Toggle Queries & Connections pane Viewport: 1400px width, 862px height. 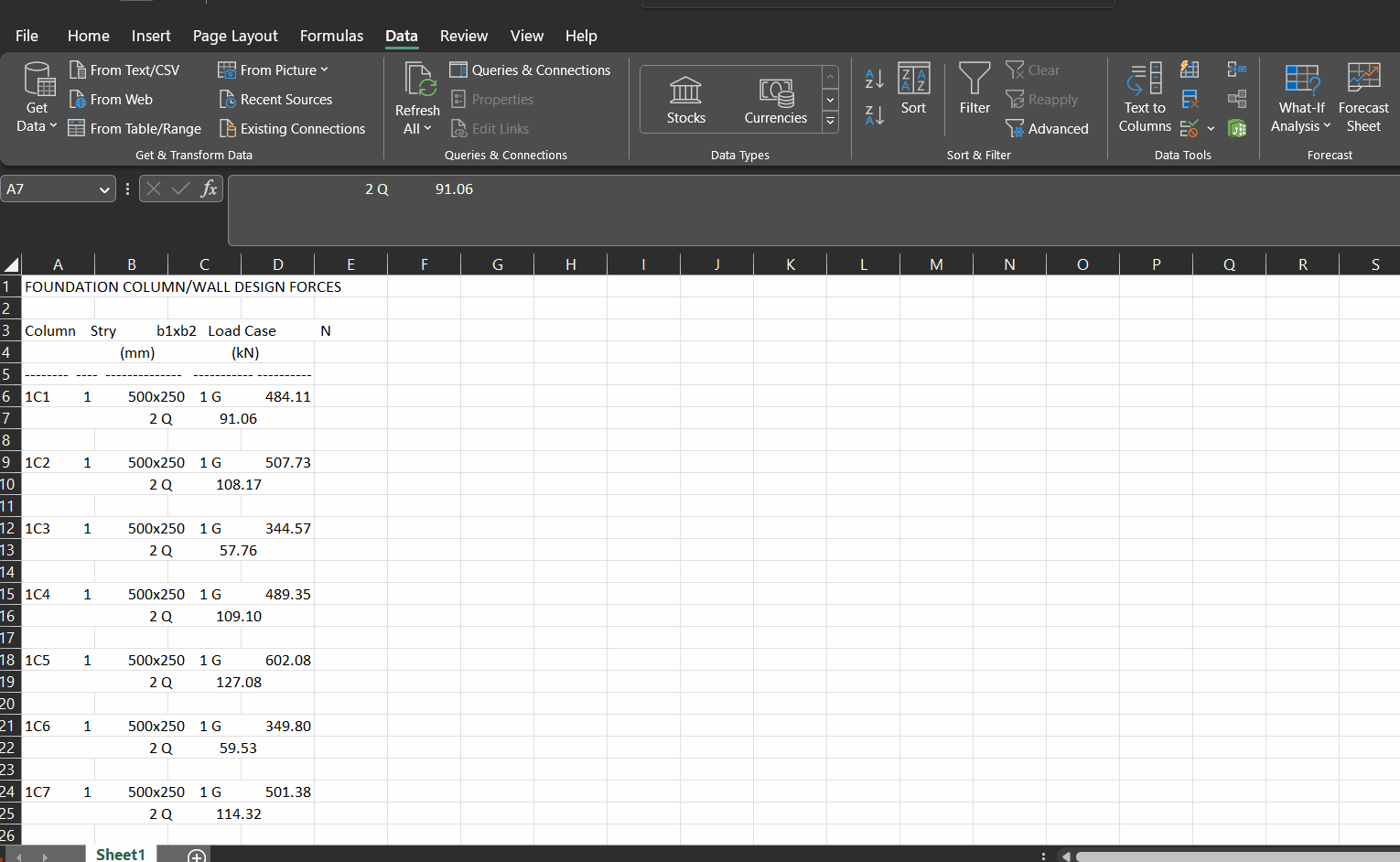(x=530, y=70)
